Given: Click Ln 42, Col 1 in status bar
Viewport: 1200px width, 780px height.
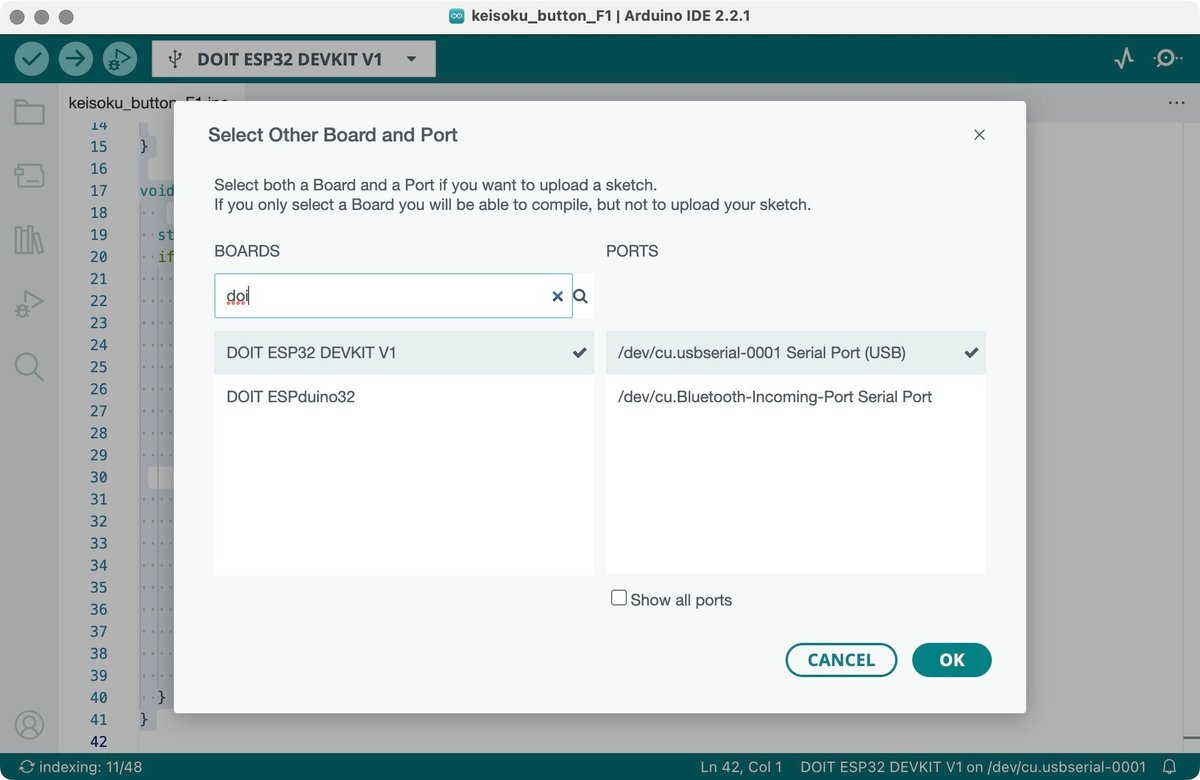Looking at the screenshot, I should point(741,767).
